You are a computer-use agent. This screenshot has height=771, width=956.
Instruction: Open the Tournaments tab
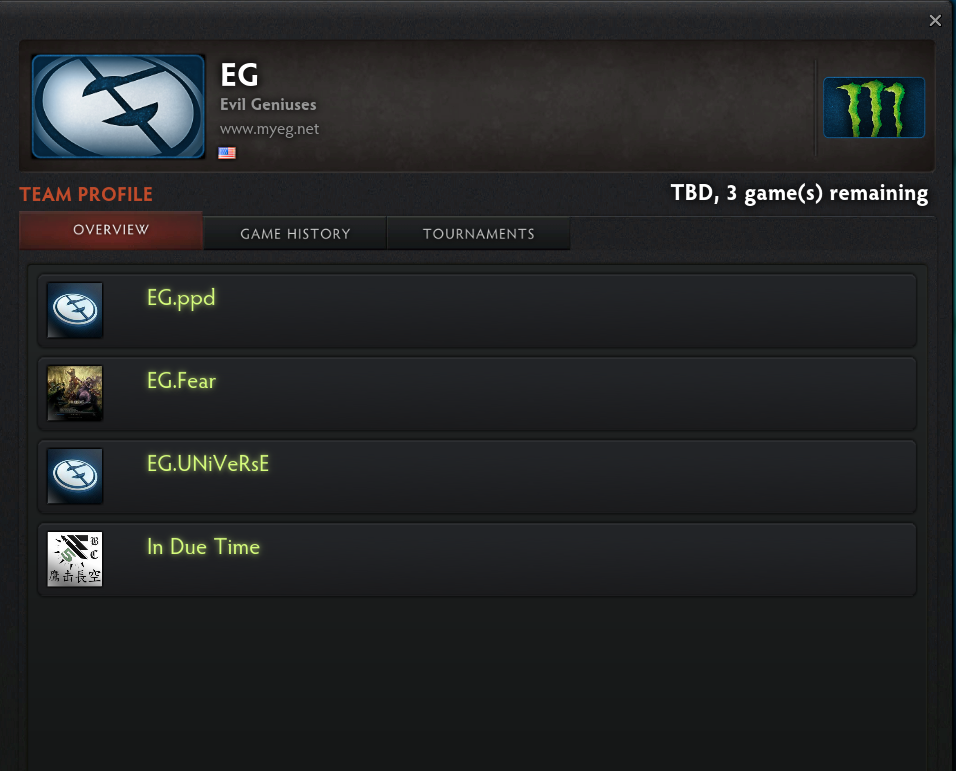pyautogui.click(x=479, y=233)
